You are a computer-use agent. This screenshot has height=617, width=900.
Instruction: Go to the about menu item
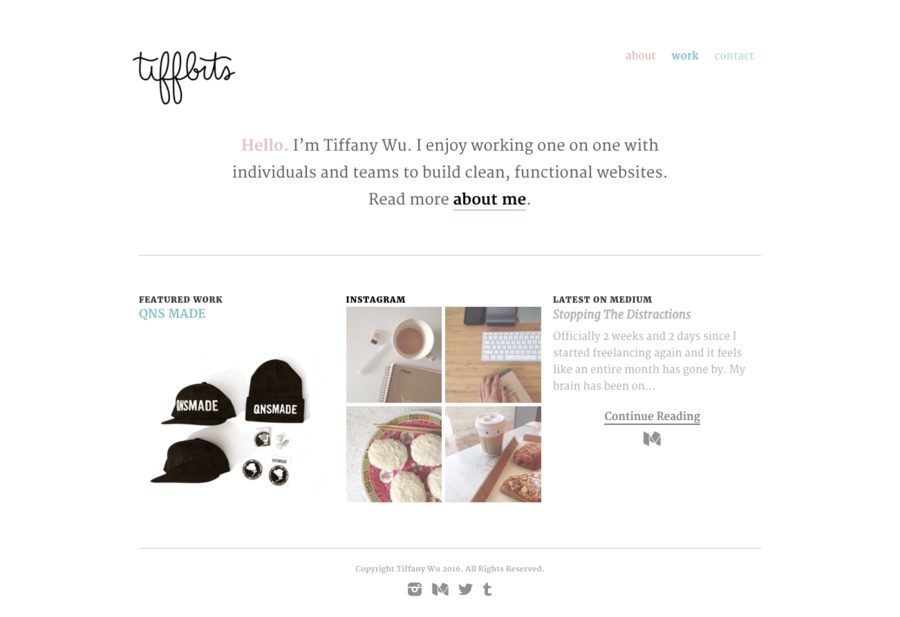(x=640, y=56)
